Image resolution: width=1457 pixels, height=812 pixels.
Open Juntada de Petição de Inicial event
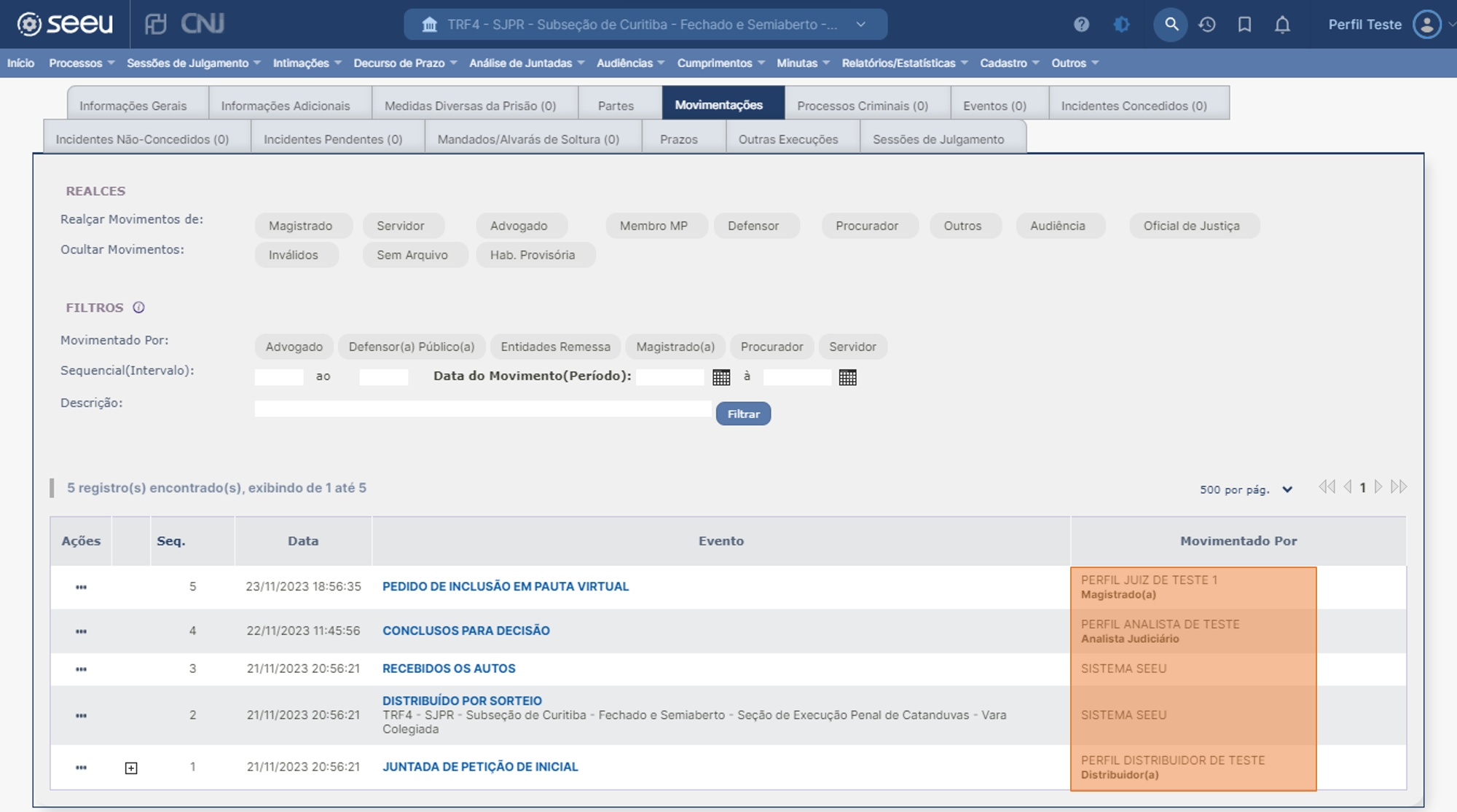pyautogui.click(x=480, y=767)
